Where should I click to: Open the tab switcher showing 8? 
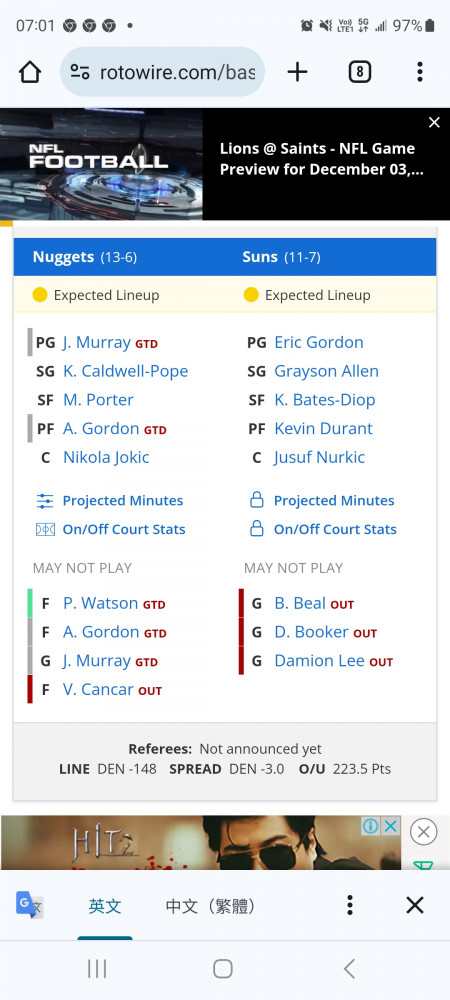(359, 72)
